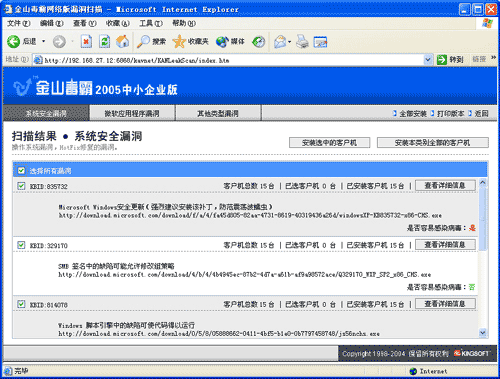The image size is (500, 379).
Task: Expand the links bar chevron
Action: pos(493,58)
